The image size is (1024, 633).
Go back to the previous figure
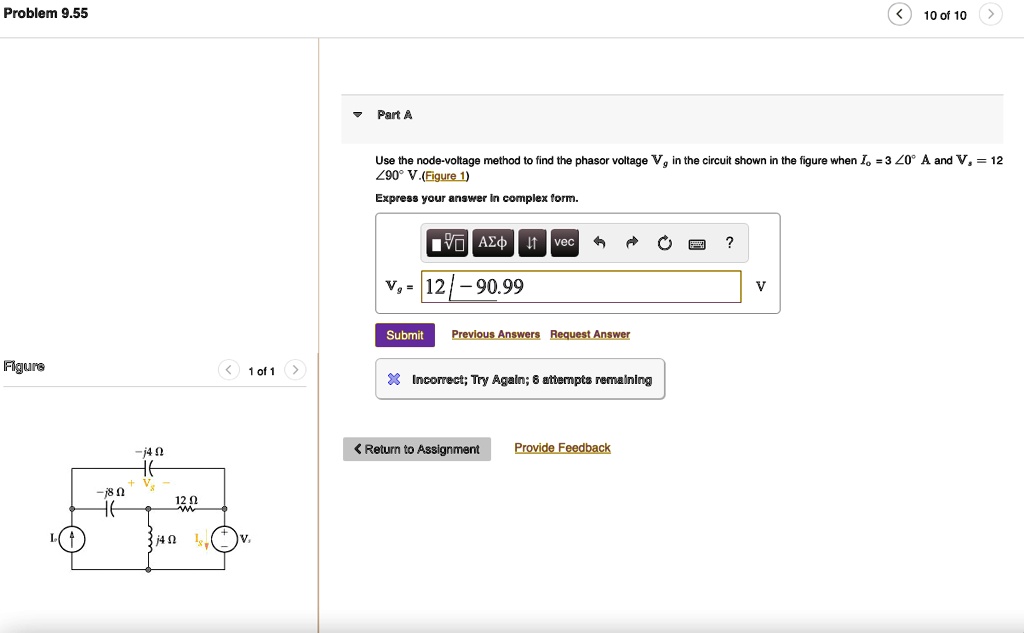(x=228, y=369)
